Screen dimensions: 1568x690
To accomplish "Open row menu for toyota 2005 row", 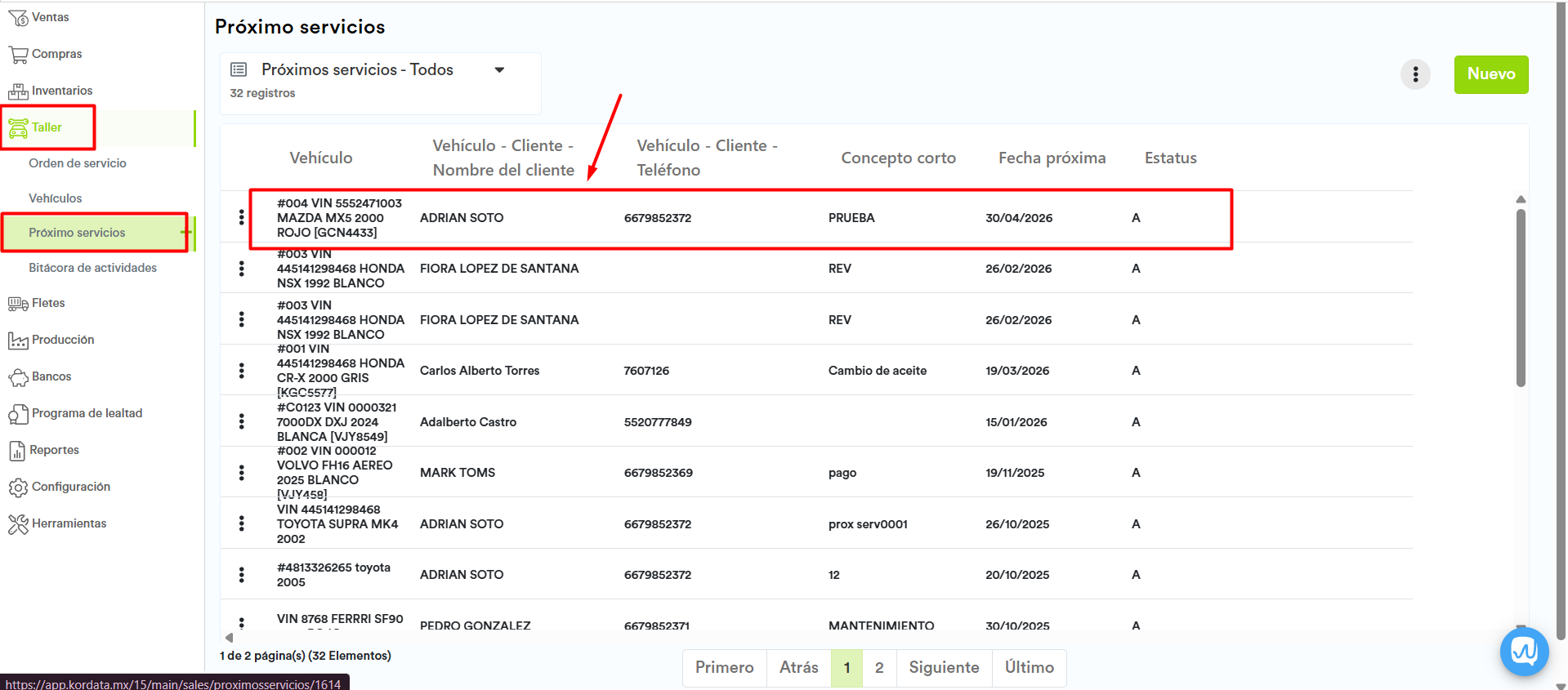I will (241, 574).
